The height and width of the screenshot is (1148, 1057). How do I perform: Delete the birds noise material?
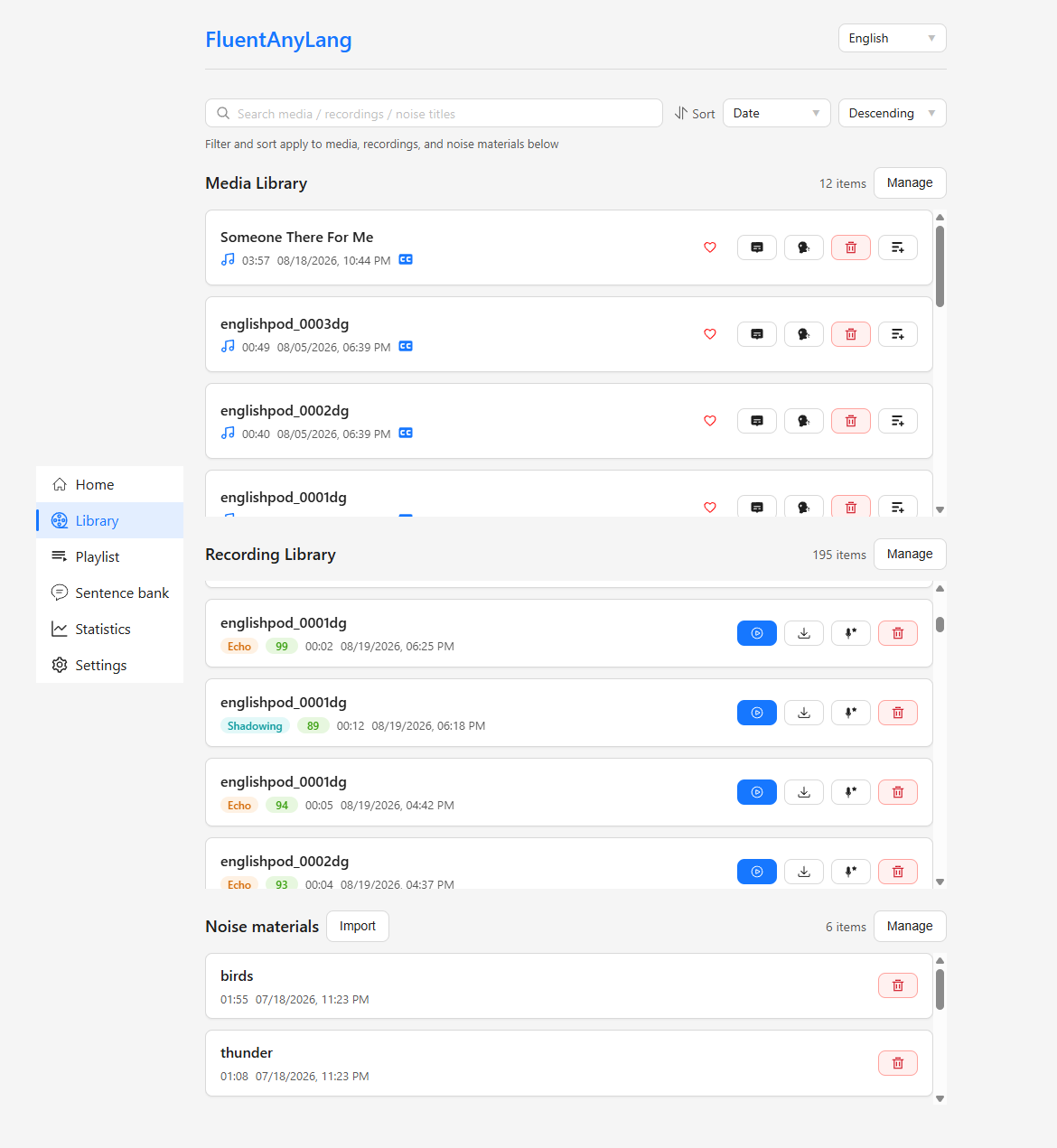pos(898,985)
